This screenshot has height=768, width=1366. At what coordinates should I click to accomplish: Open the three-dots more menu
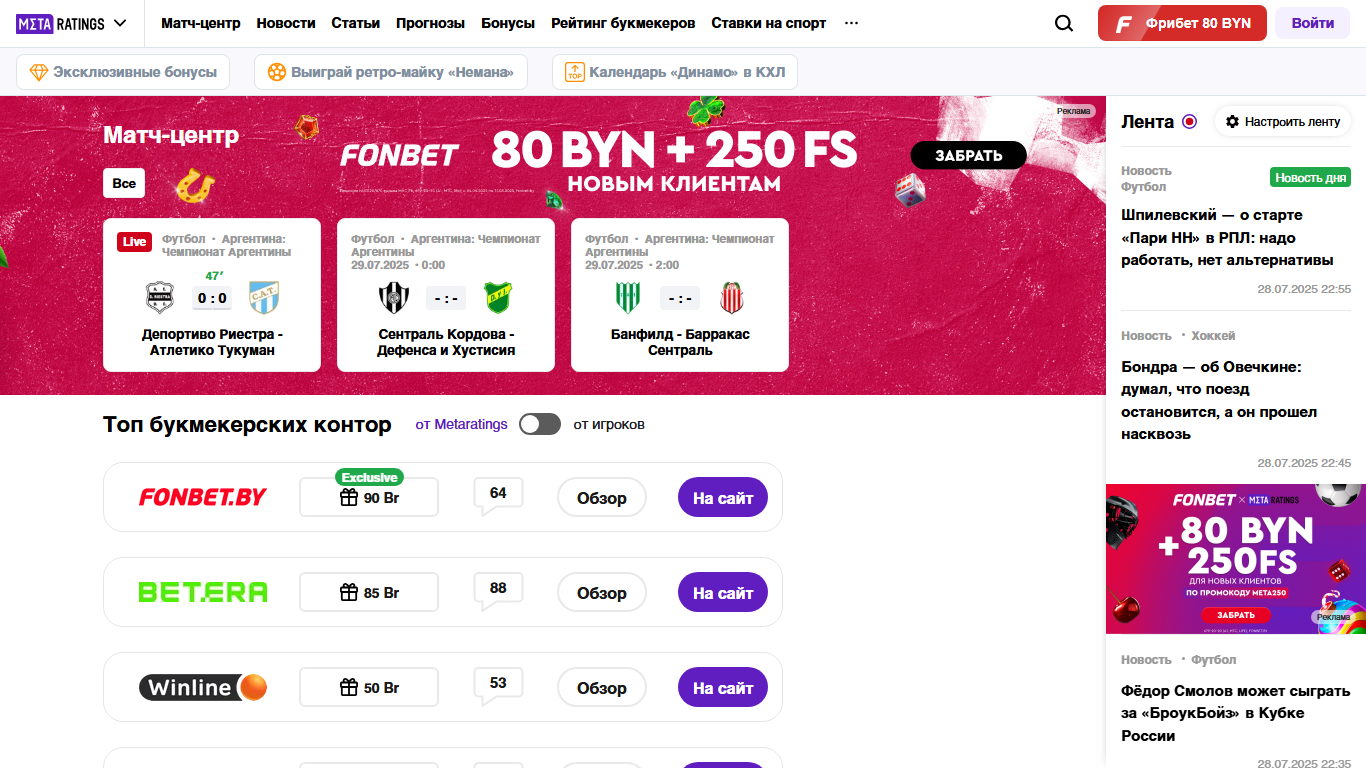851,23
